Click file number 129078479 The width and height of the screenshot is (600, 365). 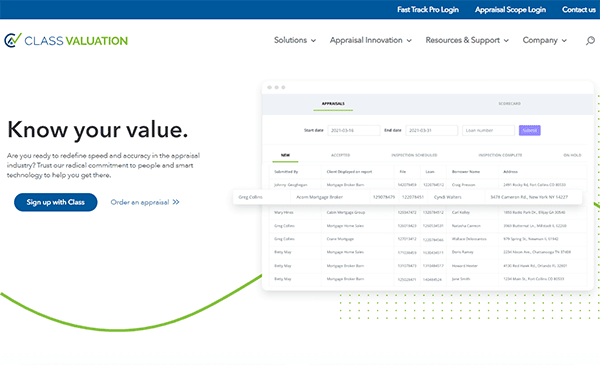384,197
